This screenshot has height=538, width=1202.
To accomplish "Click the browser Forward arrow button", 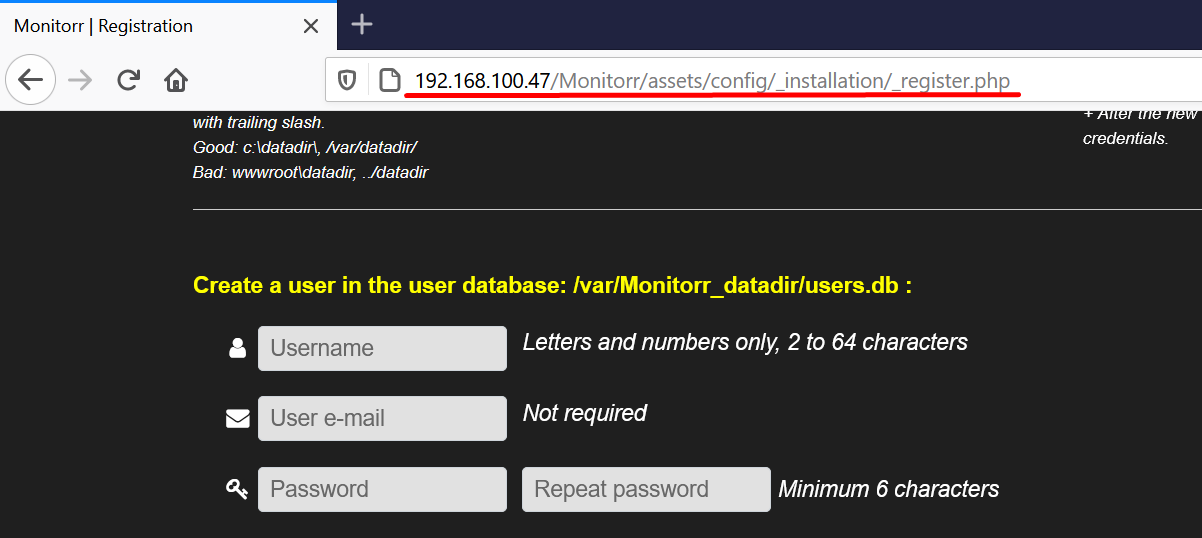I will (79, 80).
